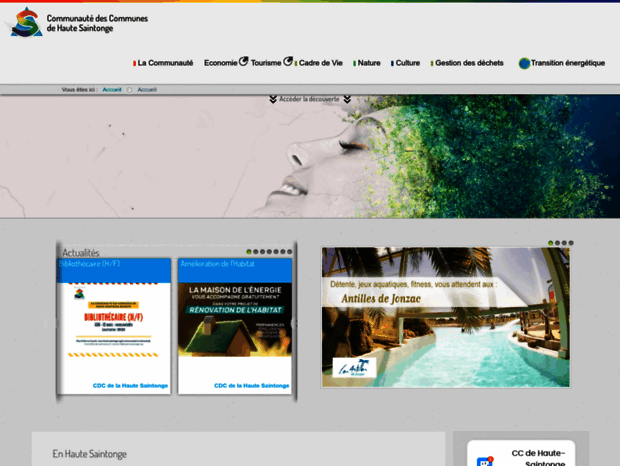The width and height of the screenshot is (620, 466).
Task: Open the Cadre de Vie menu
Action: pyautogui.click(x=320, y=63)
